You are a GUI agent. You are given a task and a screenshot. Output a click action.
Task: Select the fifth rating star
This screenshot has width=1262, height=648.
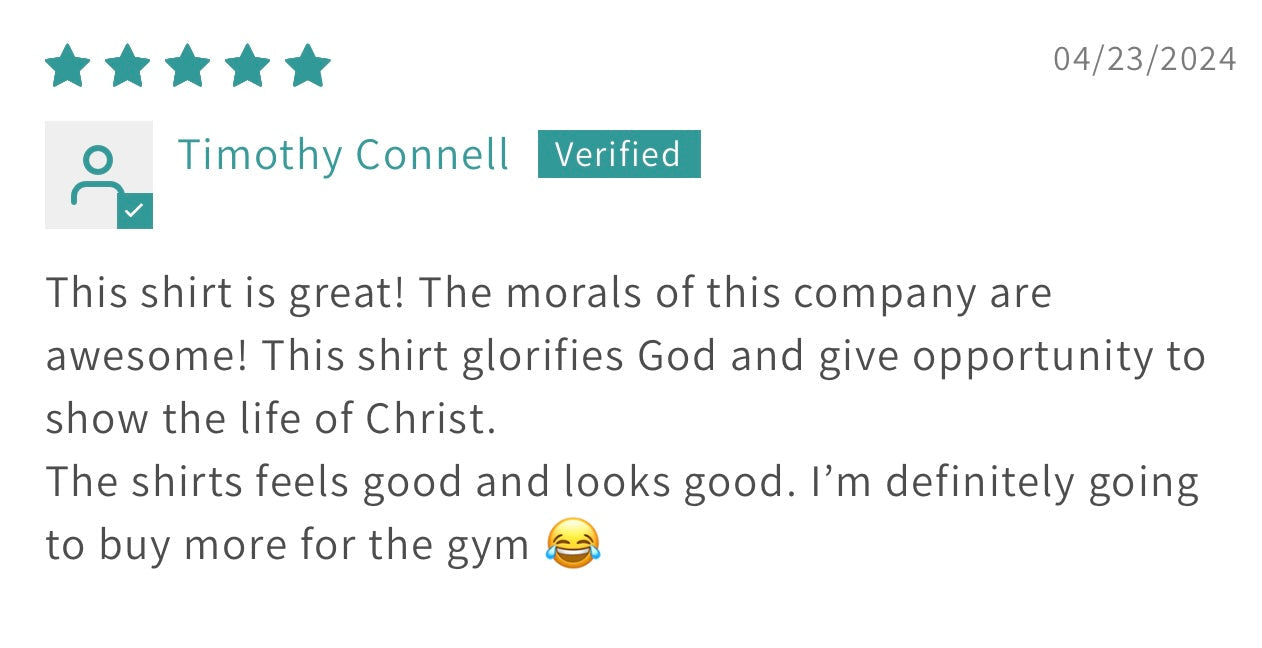[308, 66]
